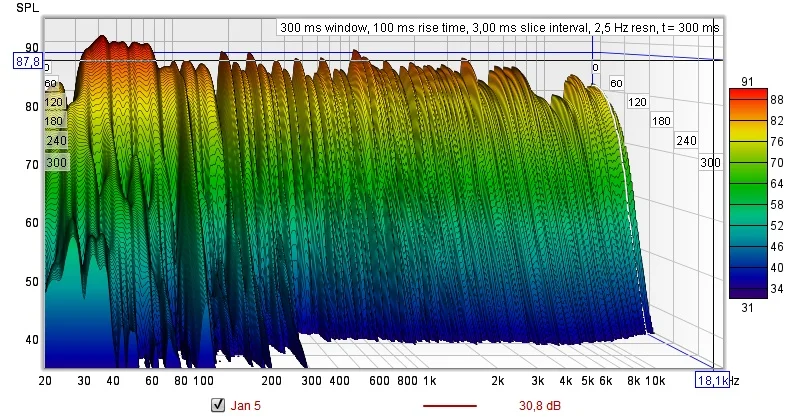Click the 30 tick on the frequency axis

click(x=84, y=381)
